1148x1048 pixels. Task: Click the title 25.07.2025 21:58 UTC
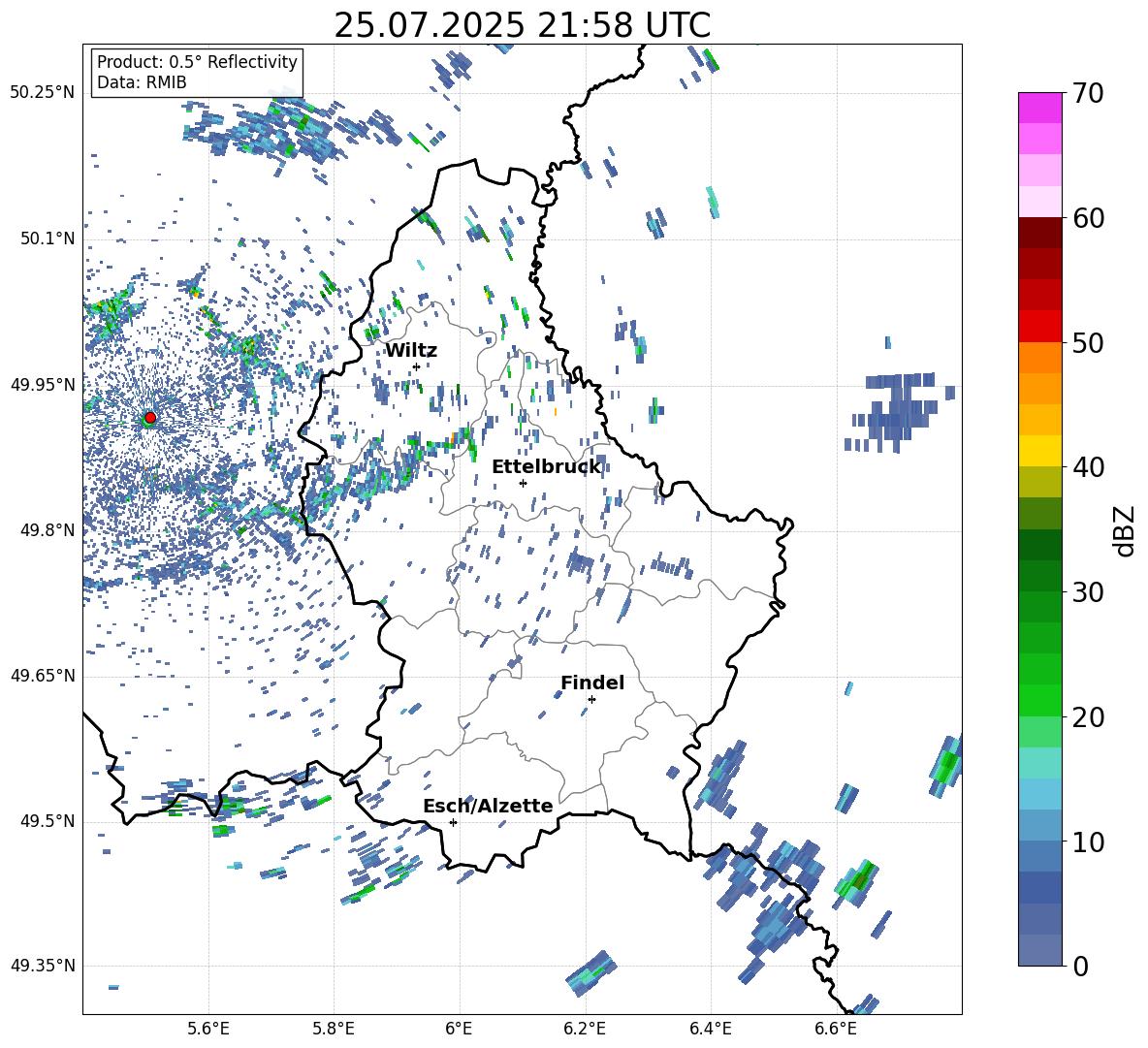tap(522, 25)
